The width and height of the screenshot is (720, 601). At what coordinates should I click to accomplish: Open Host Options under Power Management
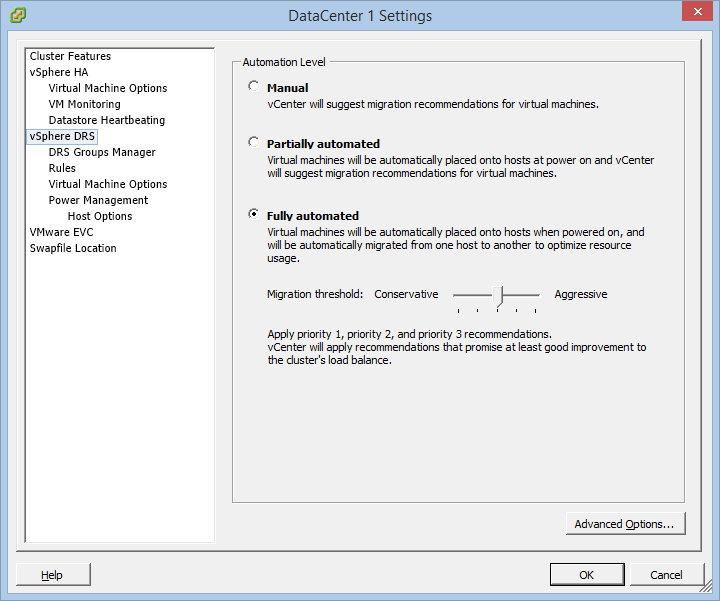tap(100, 216)
